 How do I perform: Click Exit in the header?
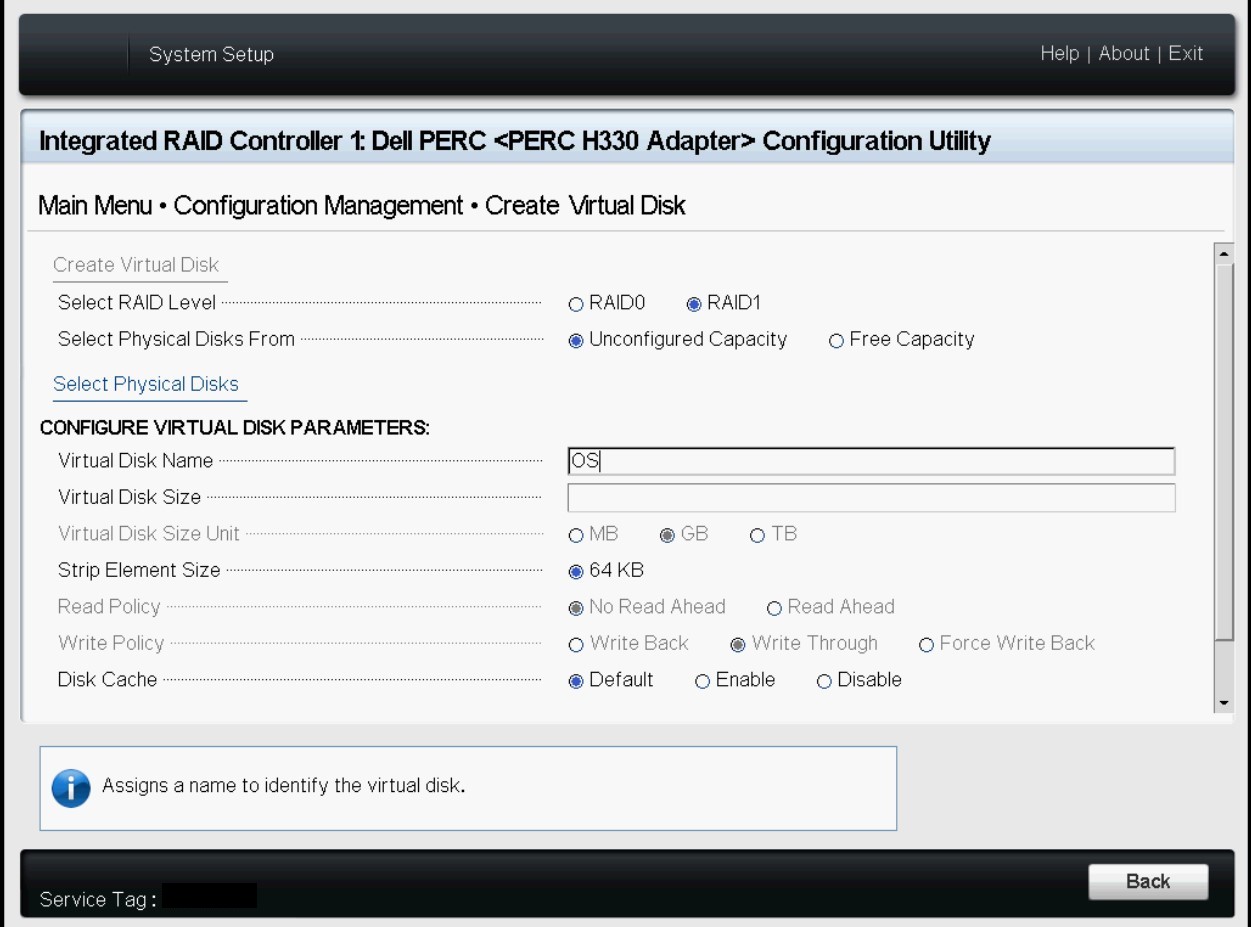tap(1185, 53)
